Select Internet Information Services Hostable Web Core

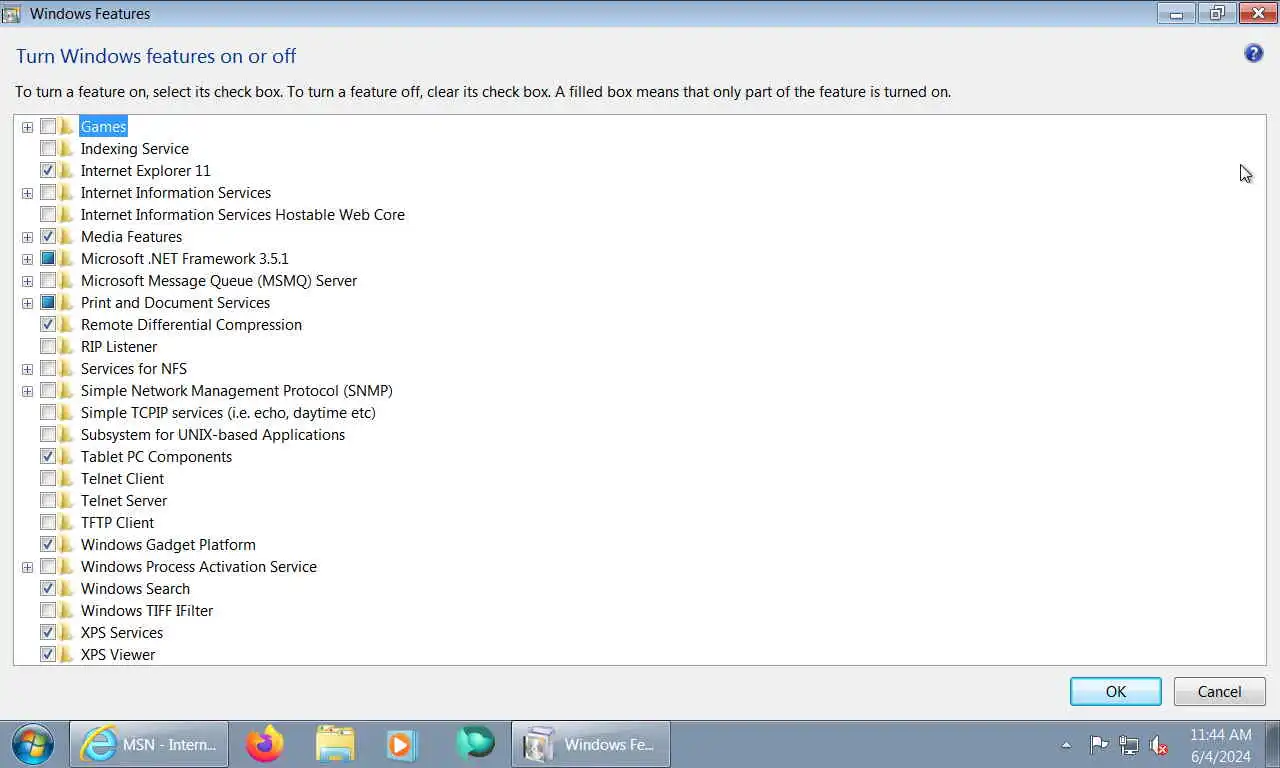click(x=243, y=215)
